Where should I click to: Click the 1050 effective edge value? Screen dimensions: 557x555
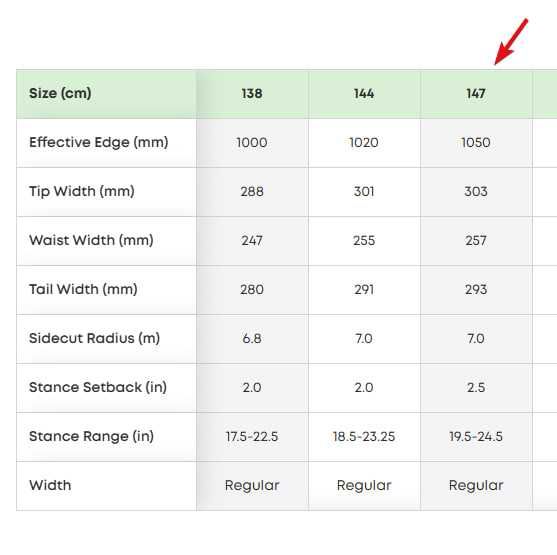click(476, 143)
